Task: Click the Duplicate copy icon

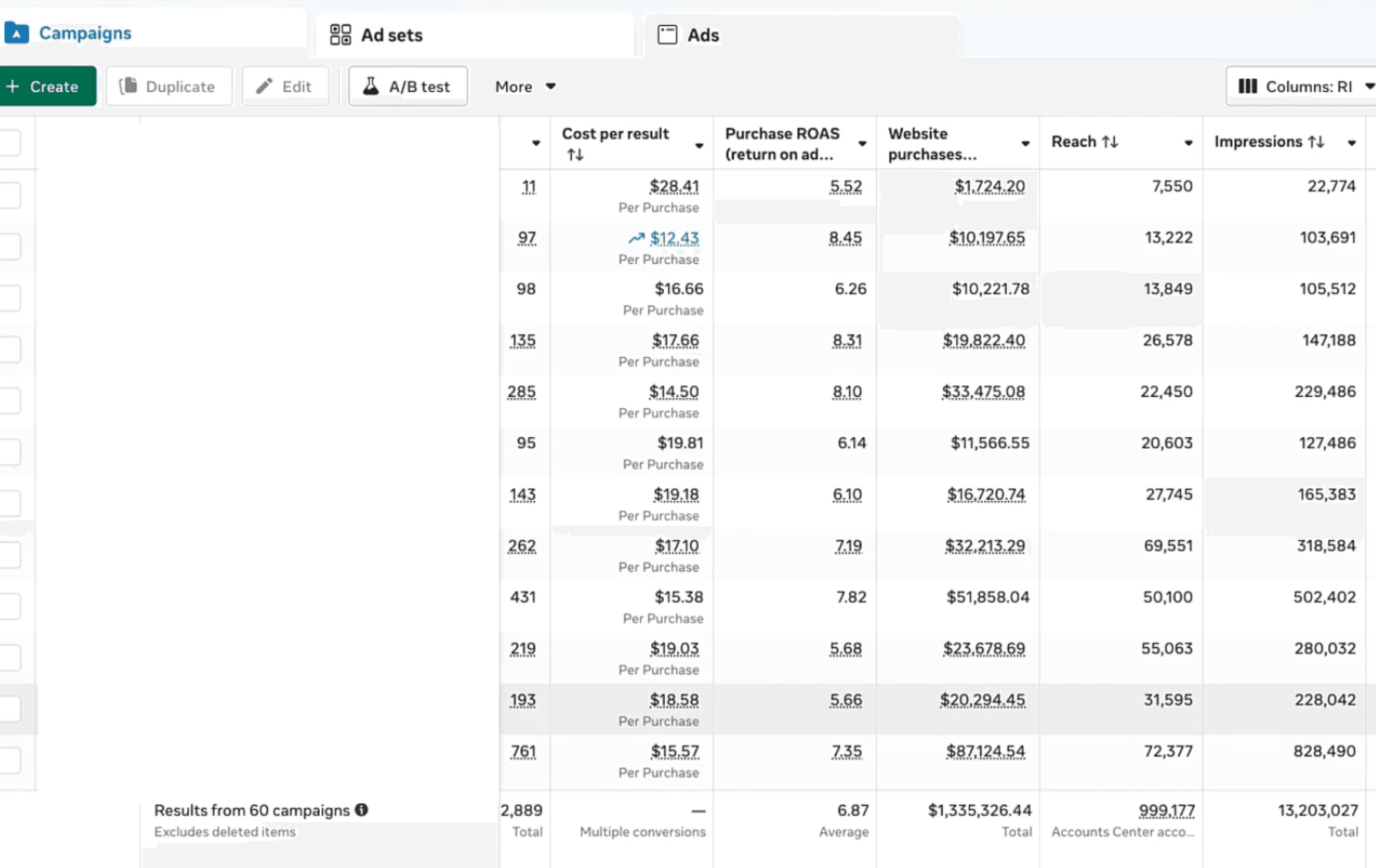Action: pos(128,86)
